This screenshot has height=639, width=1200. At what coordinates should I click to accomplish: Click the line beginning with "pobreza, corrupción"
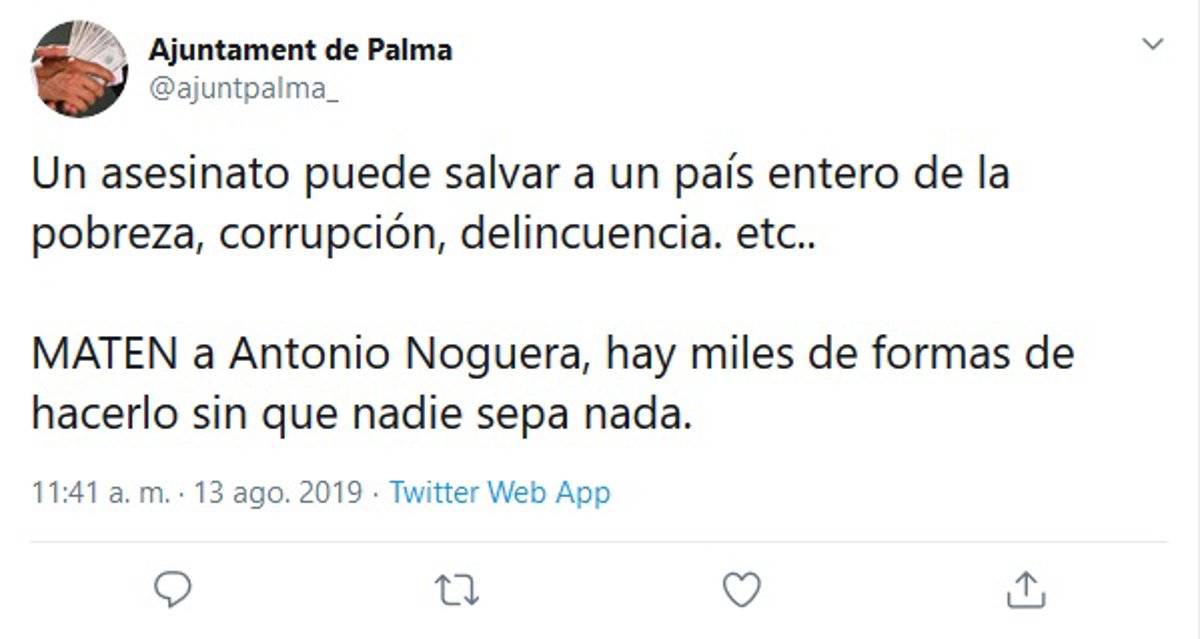click(424, 234)
